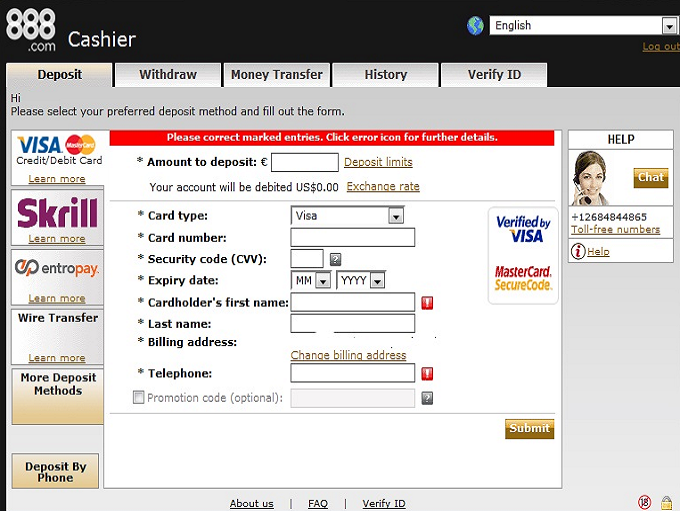Image resolution: width=680 pixels, height=511 pixels.
Task: Click the padlock security icon
Action: (667, 503)
